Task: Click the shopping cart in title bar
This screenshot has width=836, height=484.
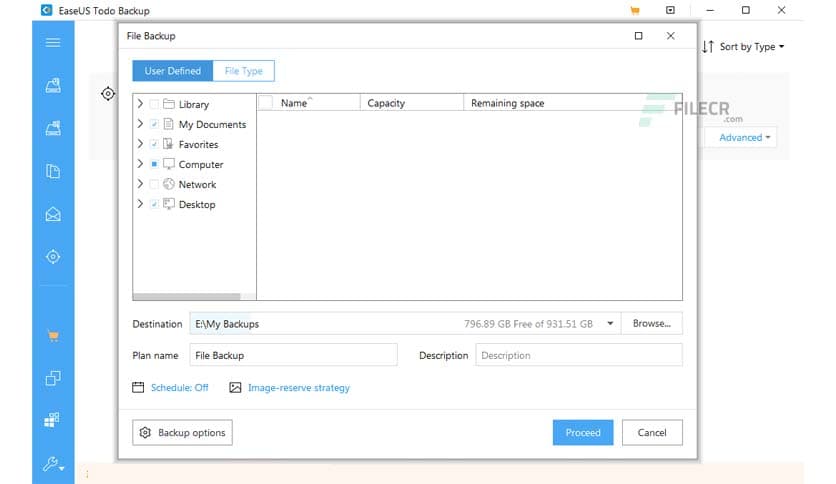Action: [634, 10]
